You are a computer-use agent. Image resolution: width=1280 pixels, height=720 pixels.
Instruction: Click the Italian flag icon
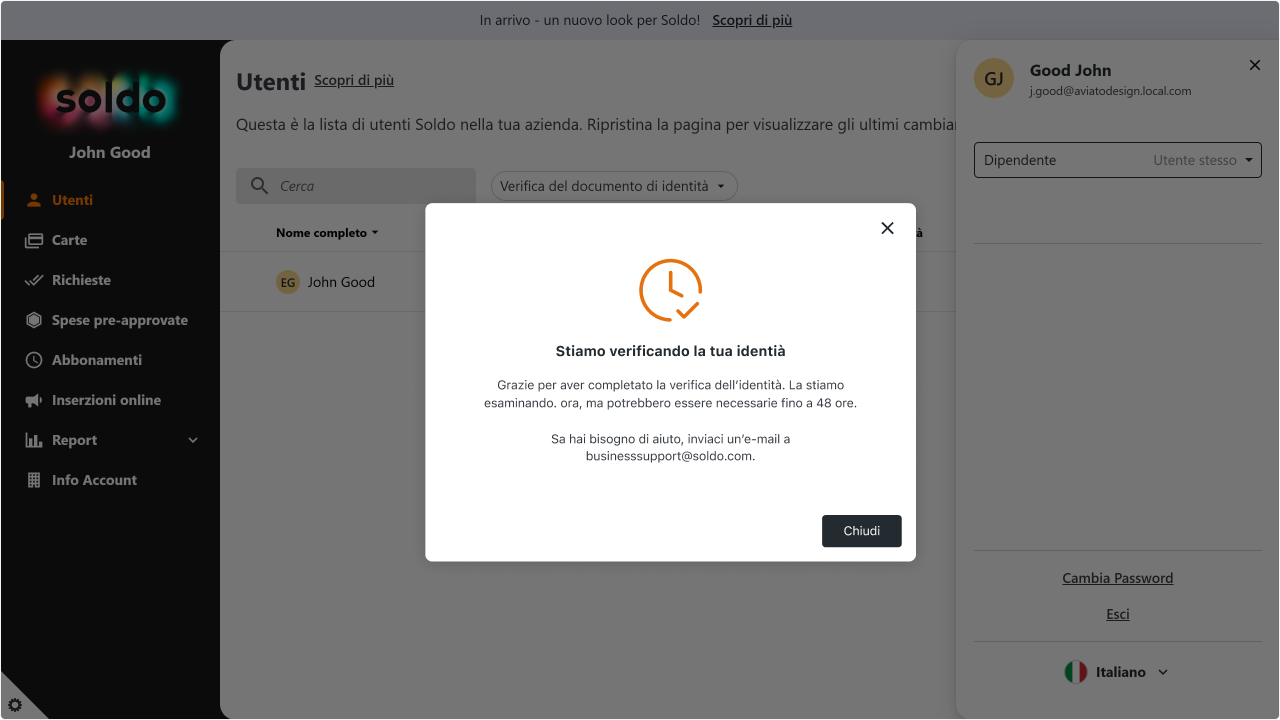point(1075,672)
